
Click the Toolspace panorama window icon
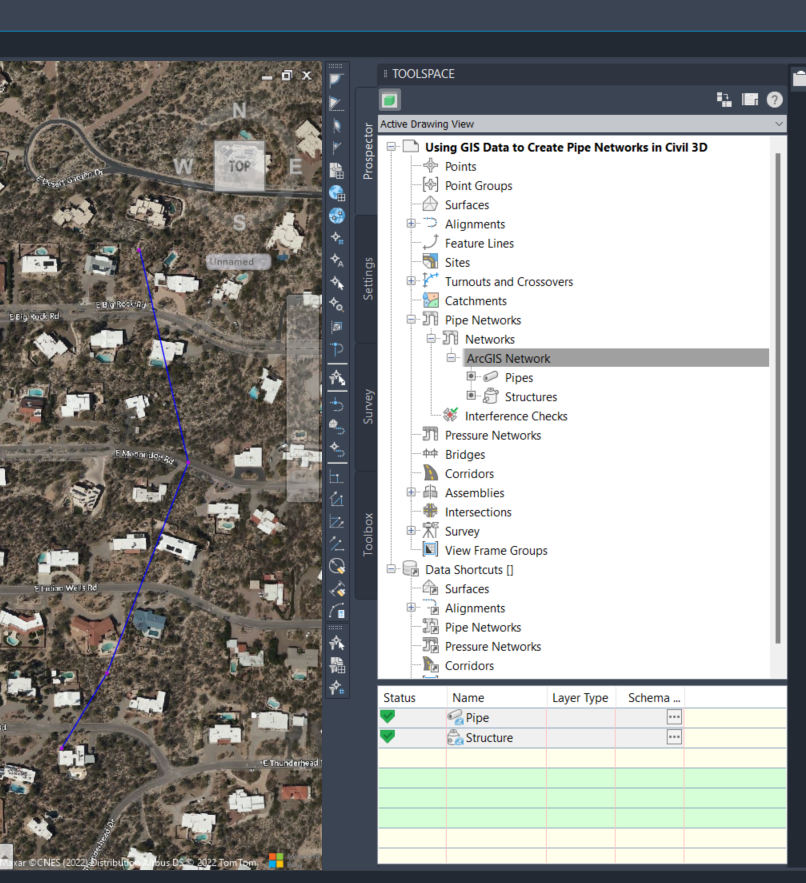tap(750, 100)
